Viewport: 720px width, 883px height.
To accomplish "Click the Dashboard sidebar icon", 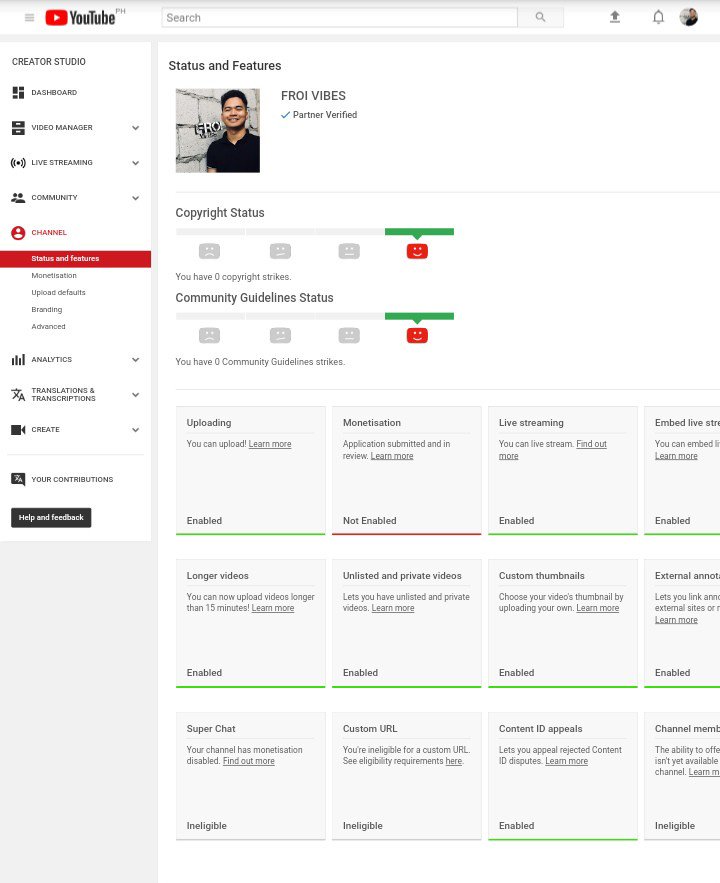I will point(18,92).
